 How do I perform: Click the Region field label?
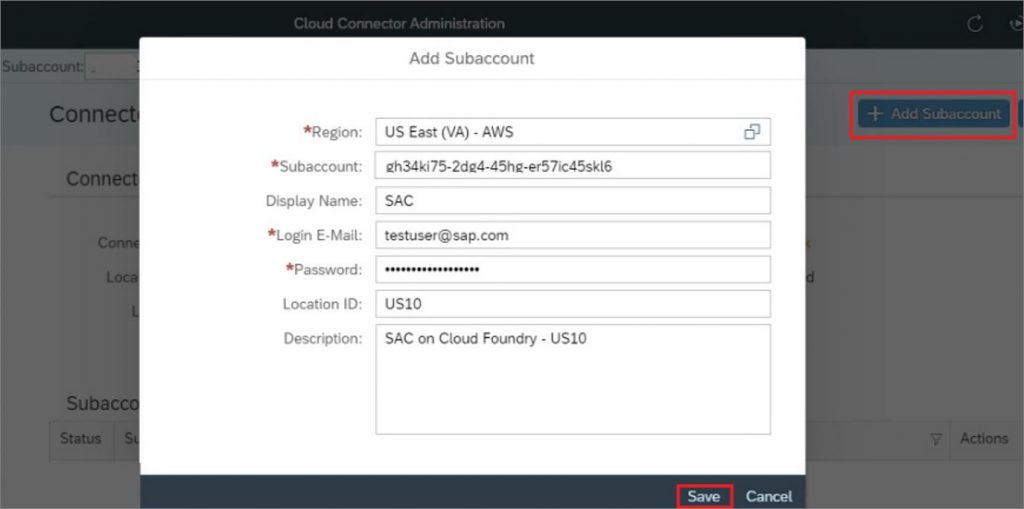pyautogui.click(x=332, y=132)
